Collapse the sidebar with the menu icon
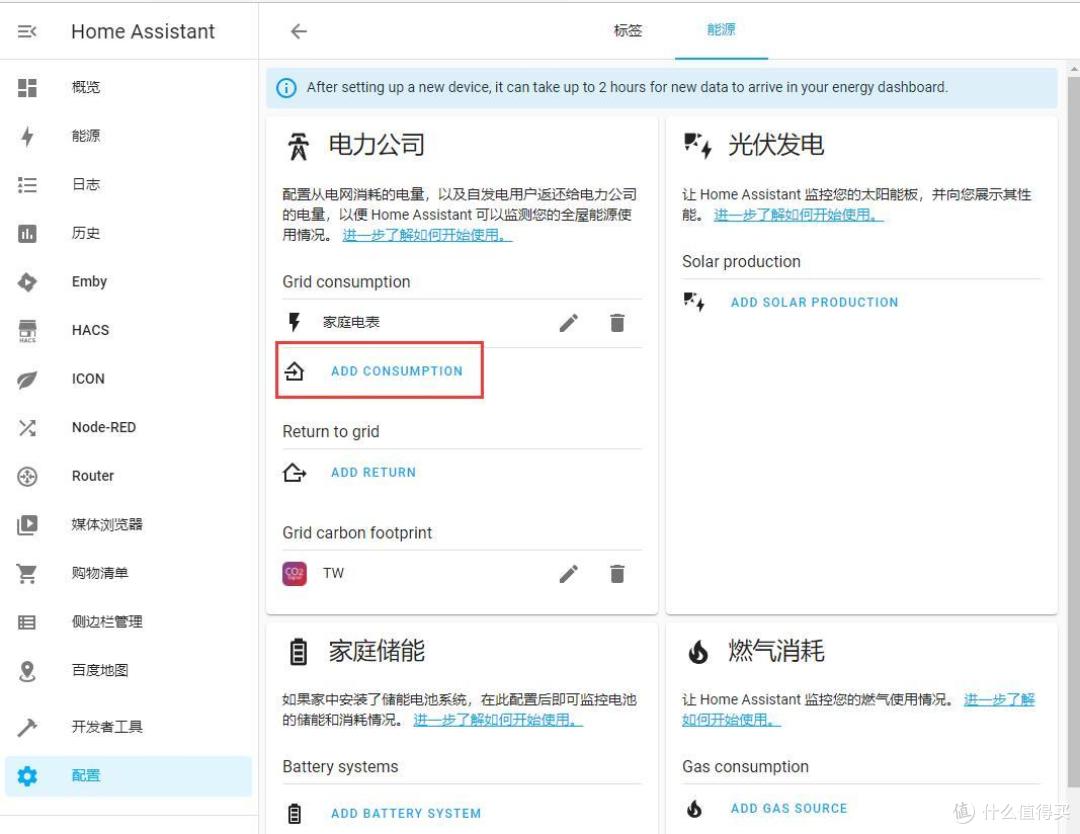Image resolution: width=1080 pixels, height=834 pixels. pos(27,31)
